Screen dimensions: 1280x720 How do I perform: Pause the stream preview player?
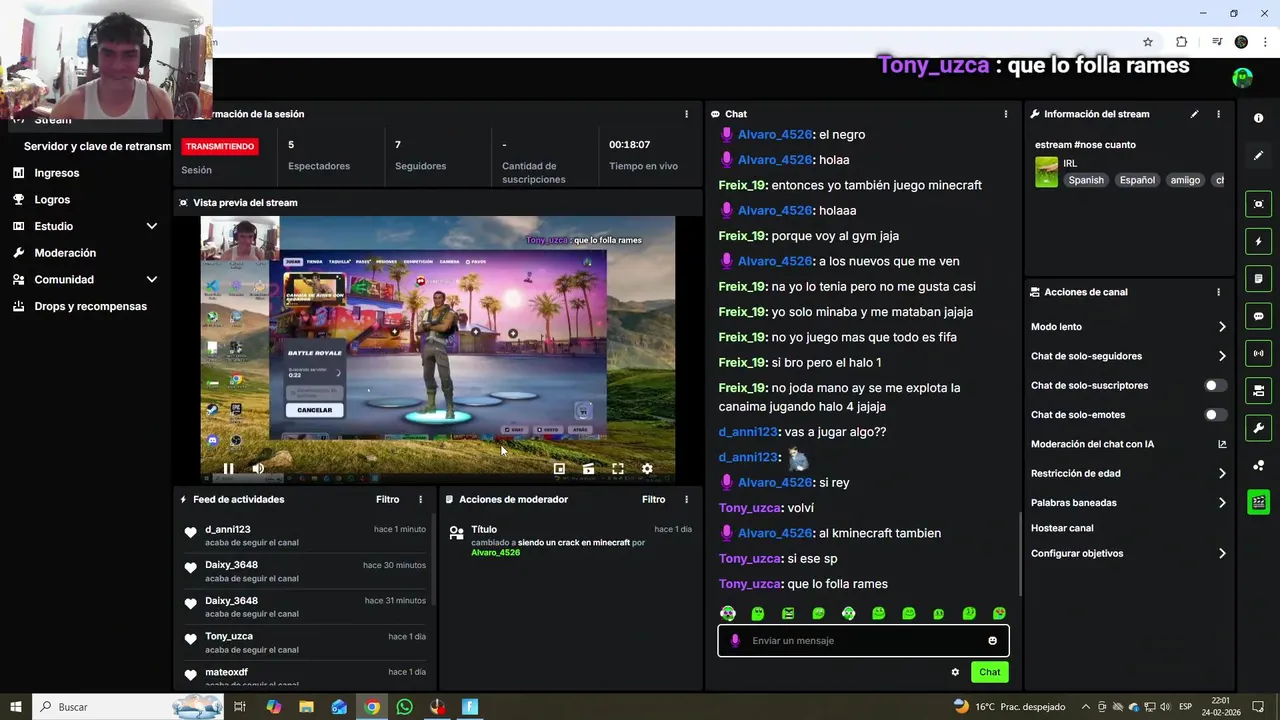click(228, 468)
